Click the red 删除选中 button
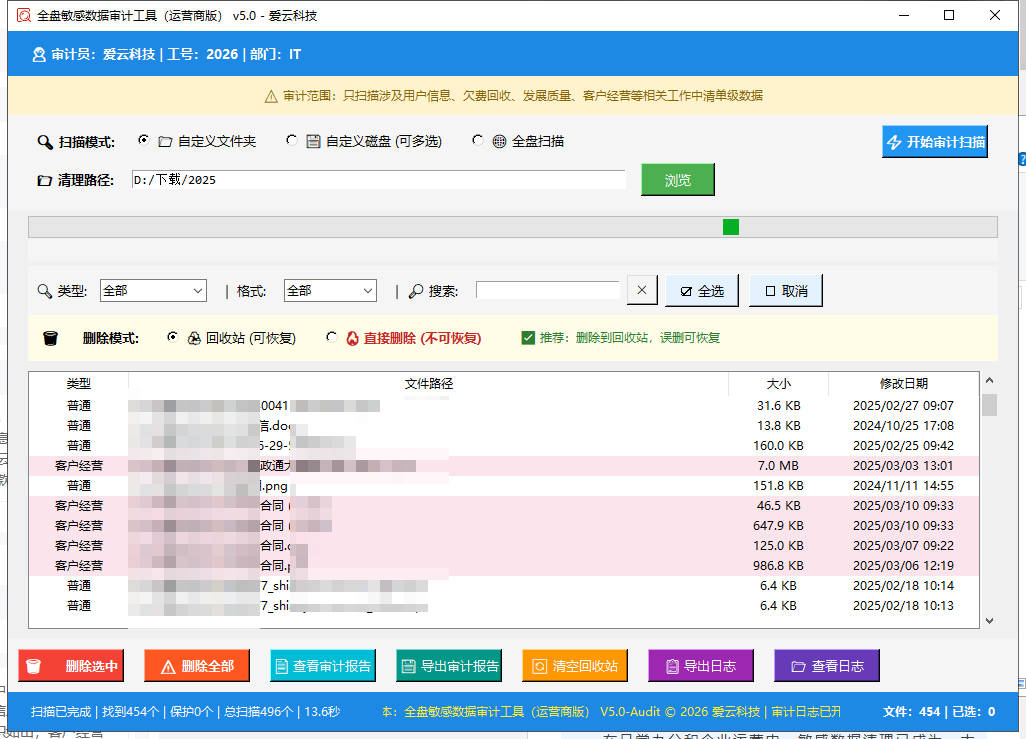Image resolution: width=1026 pixels, height=739 pixels. [x=71, y=666]
